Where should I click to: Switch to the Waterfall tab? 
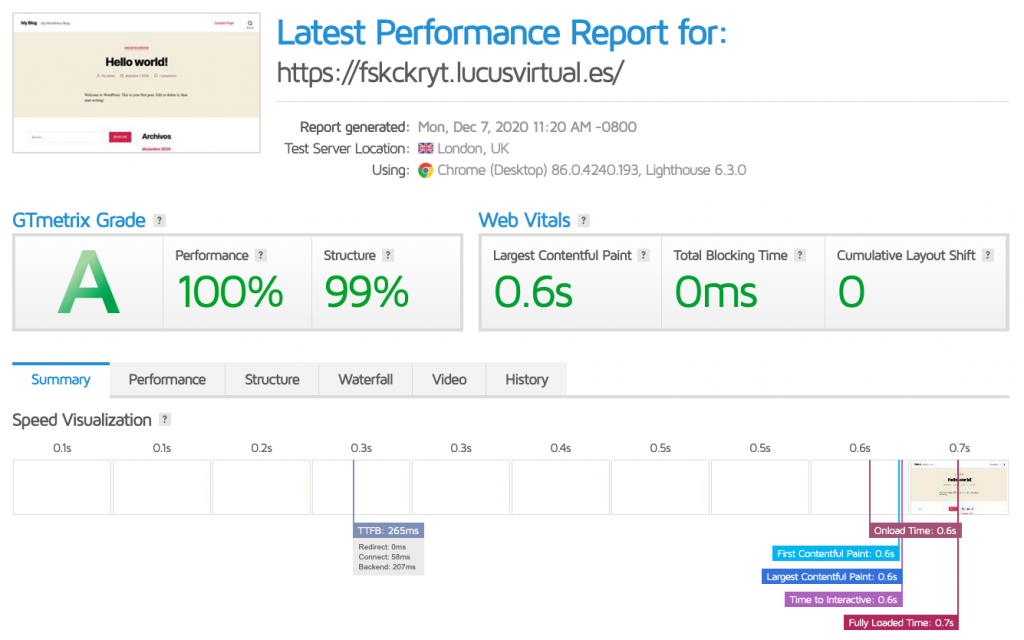(x=365, y=379)
